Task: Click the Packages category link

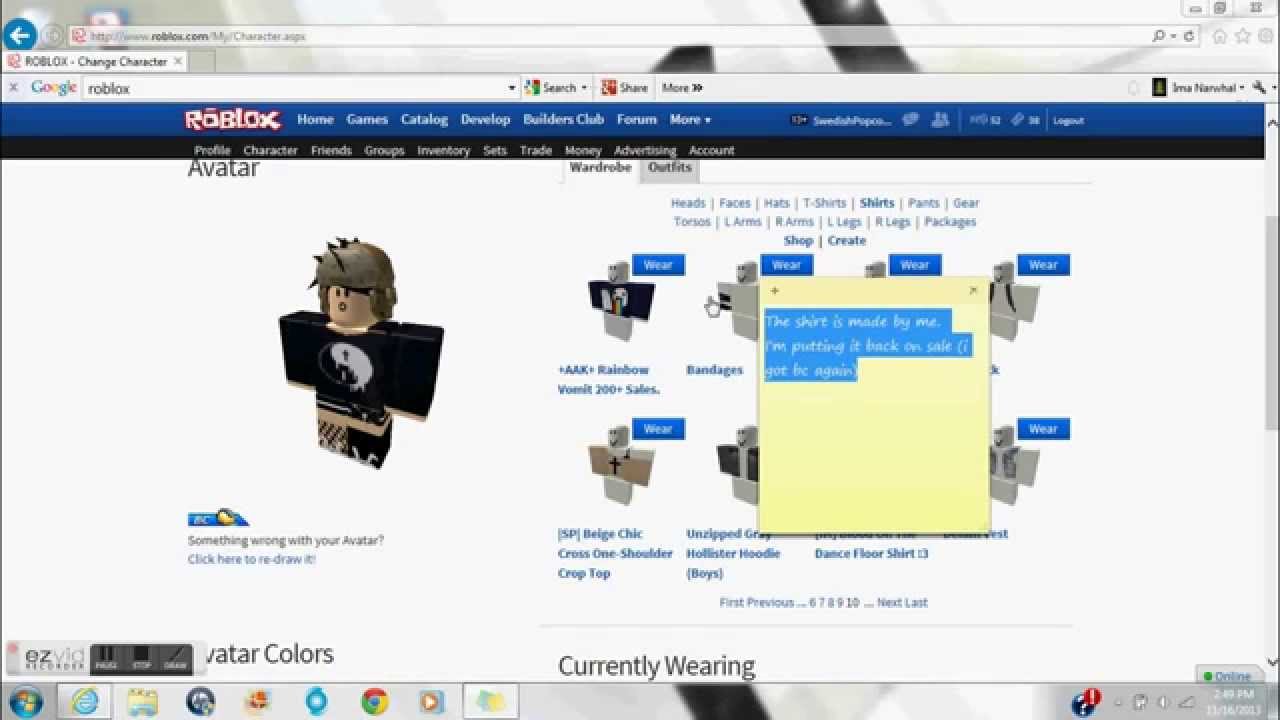Action: tap(950, 222)
